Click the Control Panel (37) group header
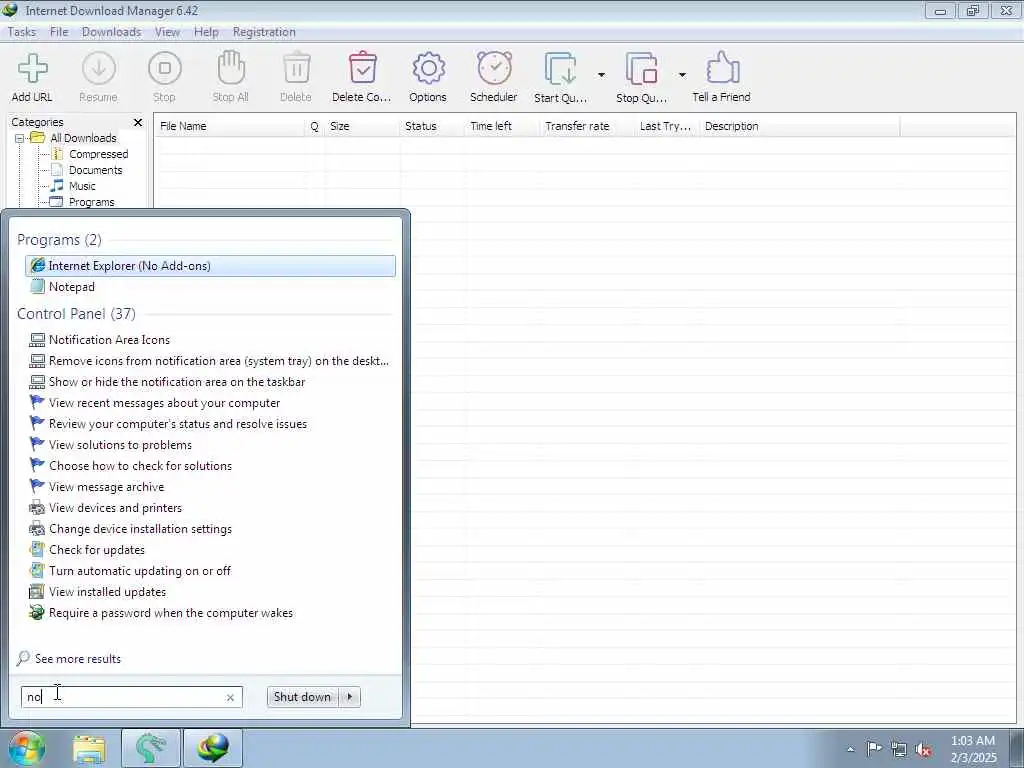Screen dimensions: 1024x768 (76, 314)
